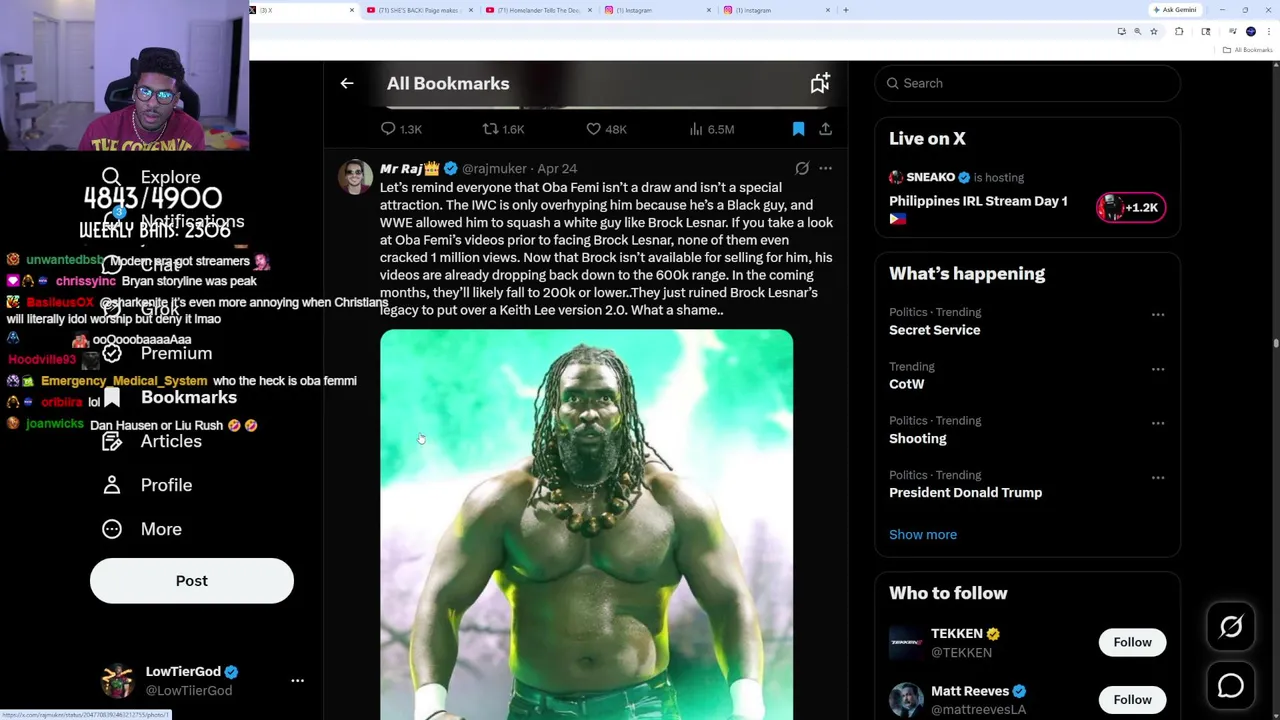Viewport: 1280px width, 720px height.
Task: Open the Secret Service trending topic
Action: 935,330
